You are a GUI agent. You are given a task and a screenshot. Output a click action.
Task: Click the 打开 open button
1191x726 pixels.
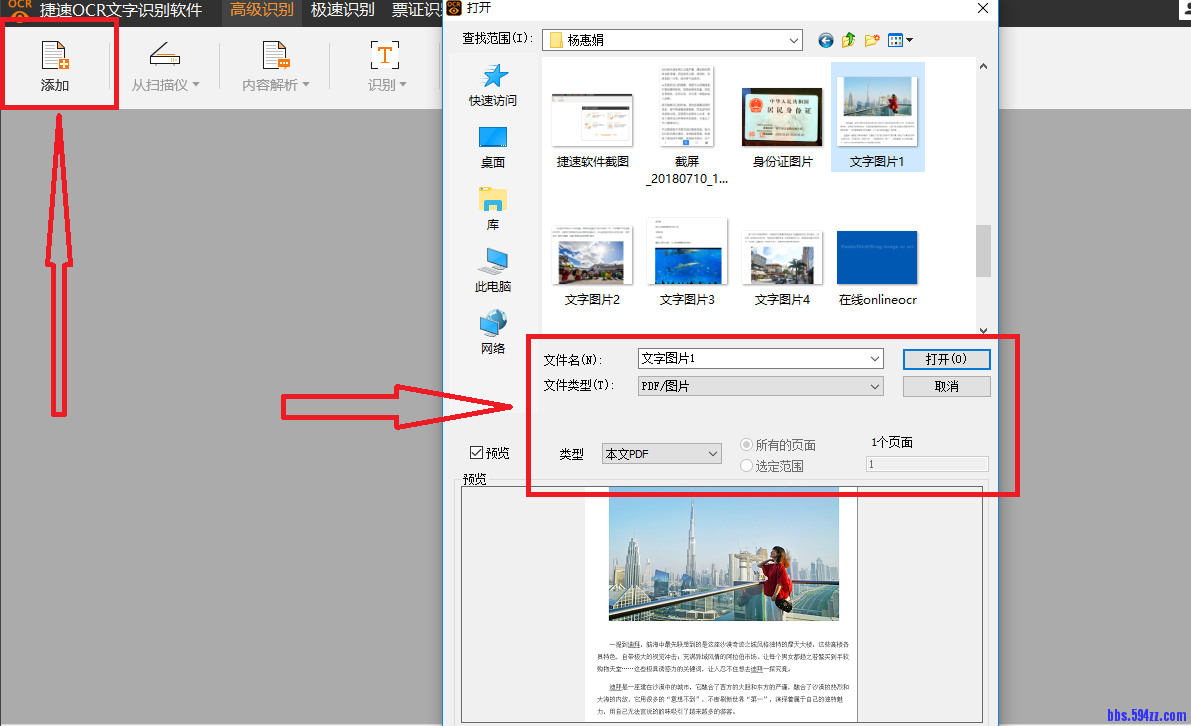(x=945, y=359)
